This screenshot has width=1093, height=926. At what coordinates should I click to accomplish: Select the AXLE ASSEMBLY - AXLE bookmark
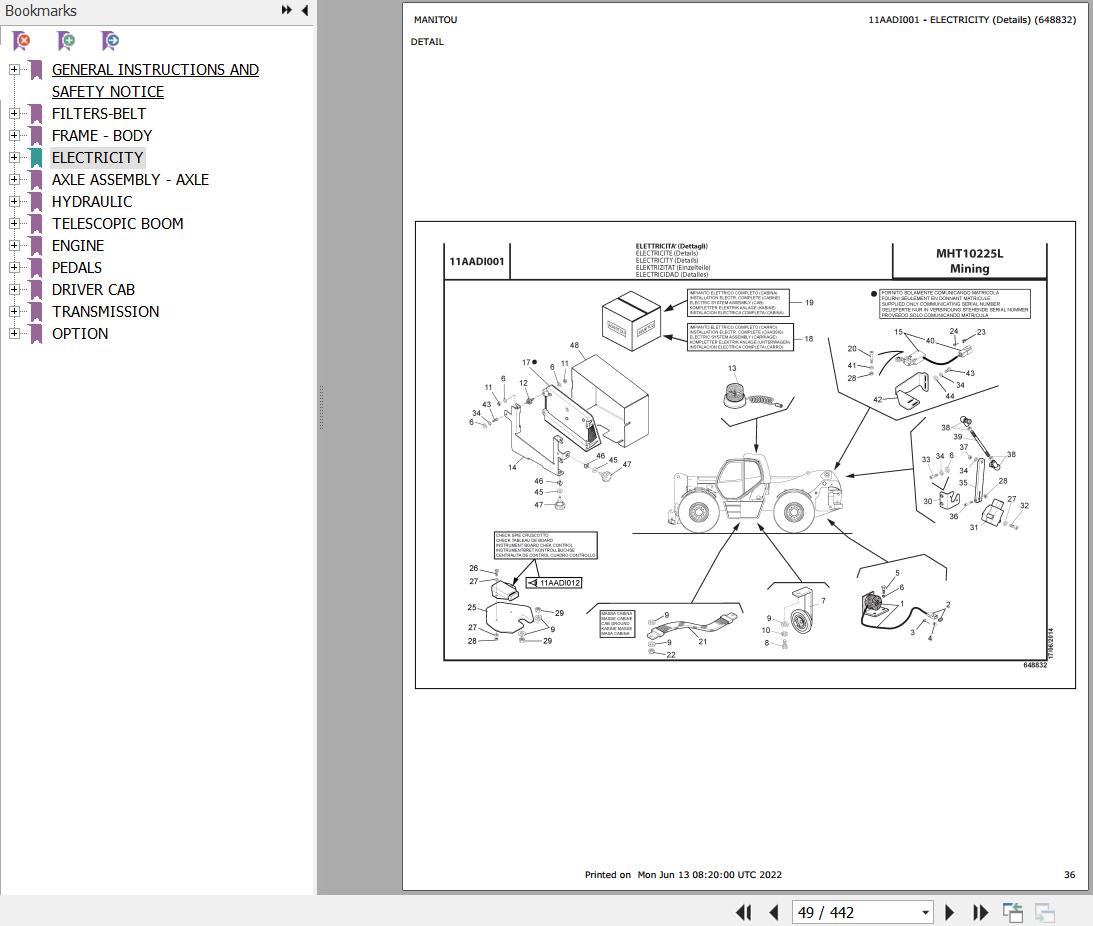click(130, 179)
